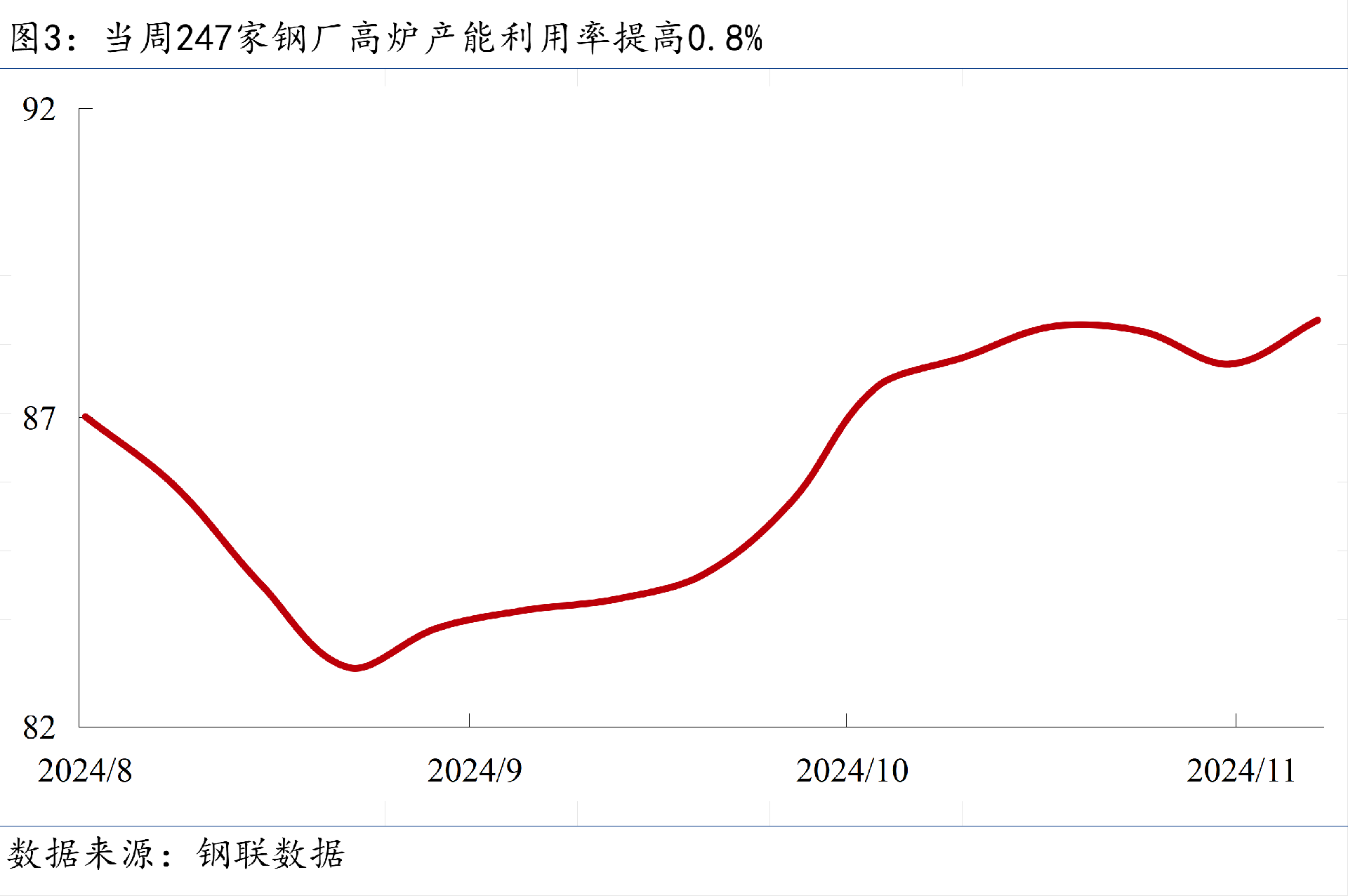Click the y-axis label 82
The width and height of the screenshot is (1348, 896).
pos(39,727)
